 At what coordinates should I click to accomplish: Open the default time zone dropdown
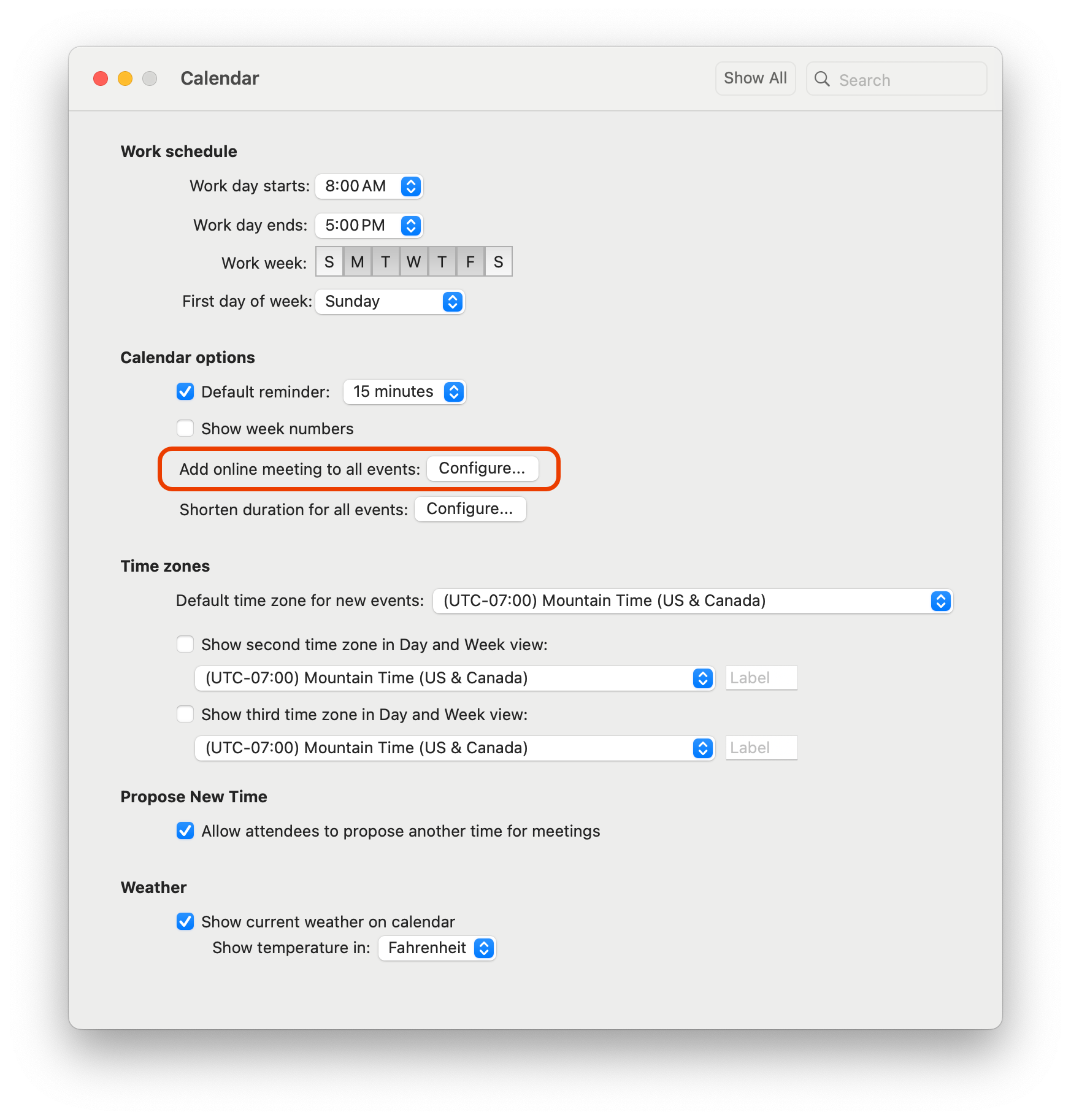(x=693, y=600)
